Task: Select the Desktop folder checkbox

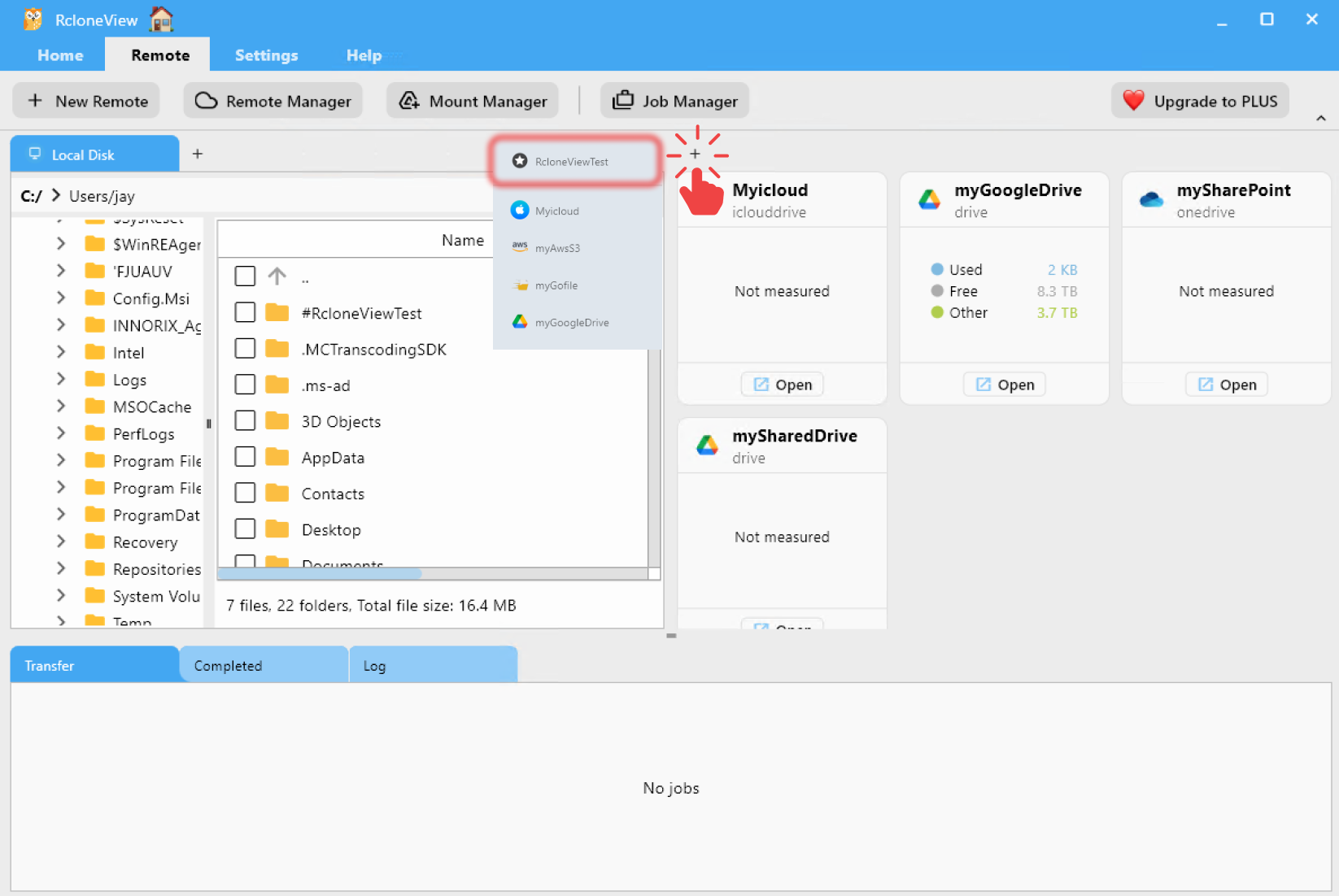Action: 245,528
